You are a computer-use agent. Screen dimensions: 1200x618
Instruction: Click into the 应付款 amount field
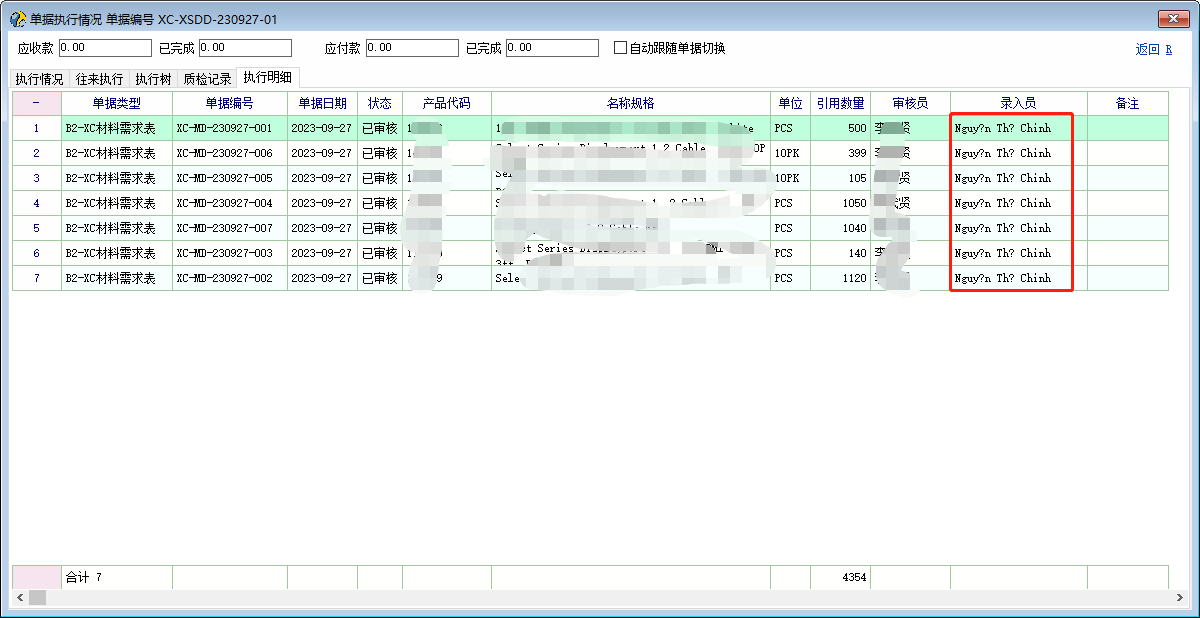coord(411,48)
